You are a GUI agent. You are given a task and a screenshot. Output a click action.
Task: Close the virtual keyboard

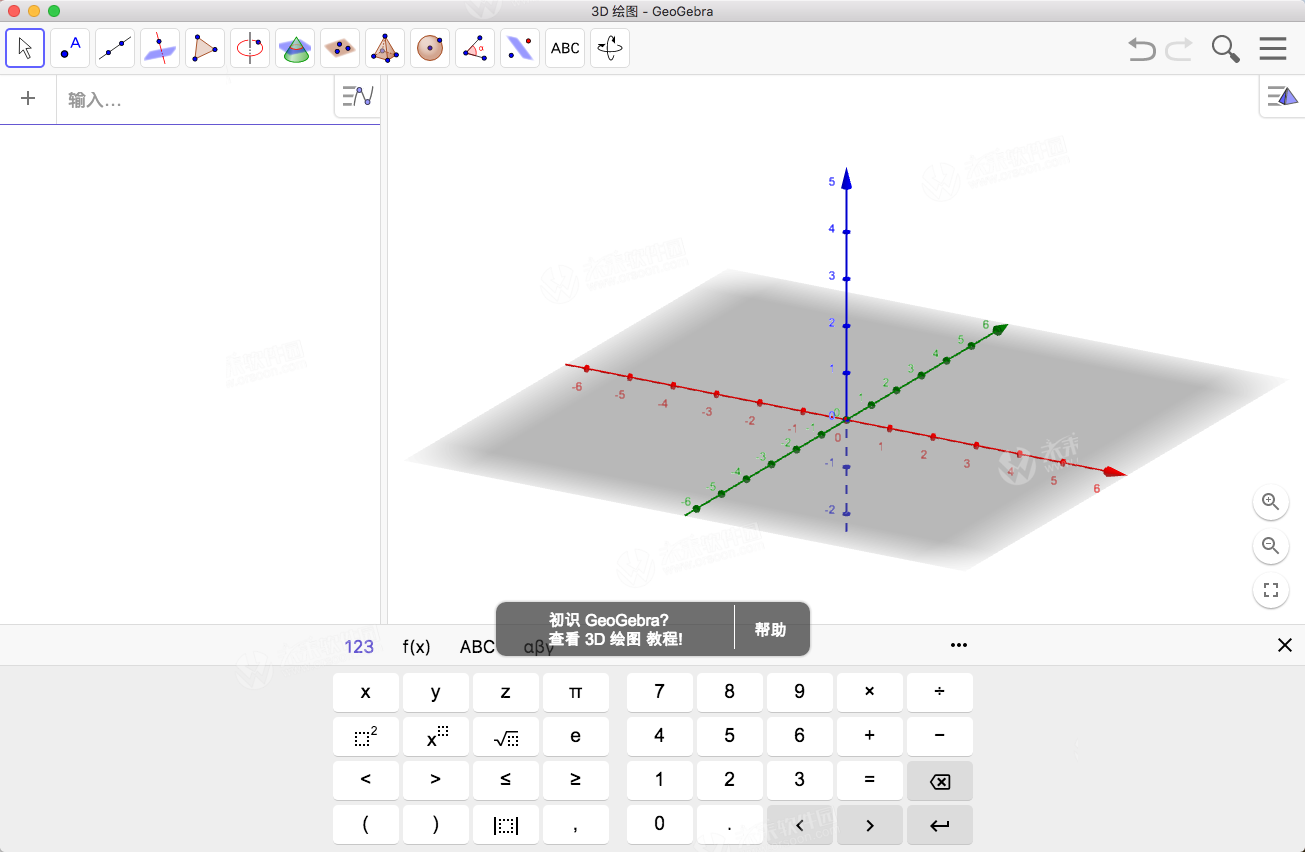coord(1285,646)
